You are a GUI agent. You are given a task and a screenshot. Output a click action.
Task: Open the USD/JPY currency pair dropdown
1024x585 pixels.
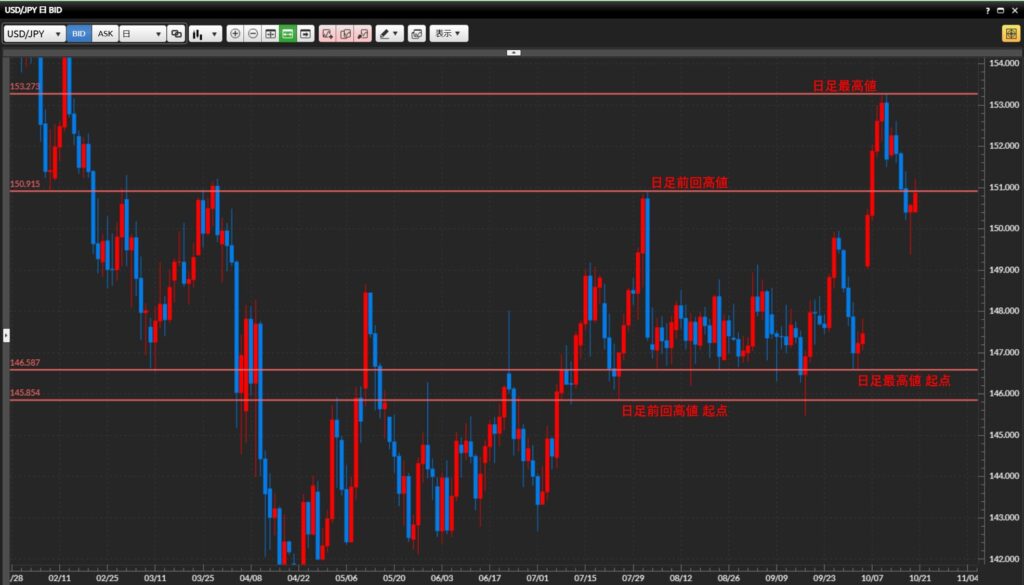click(35, 33)
